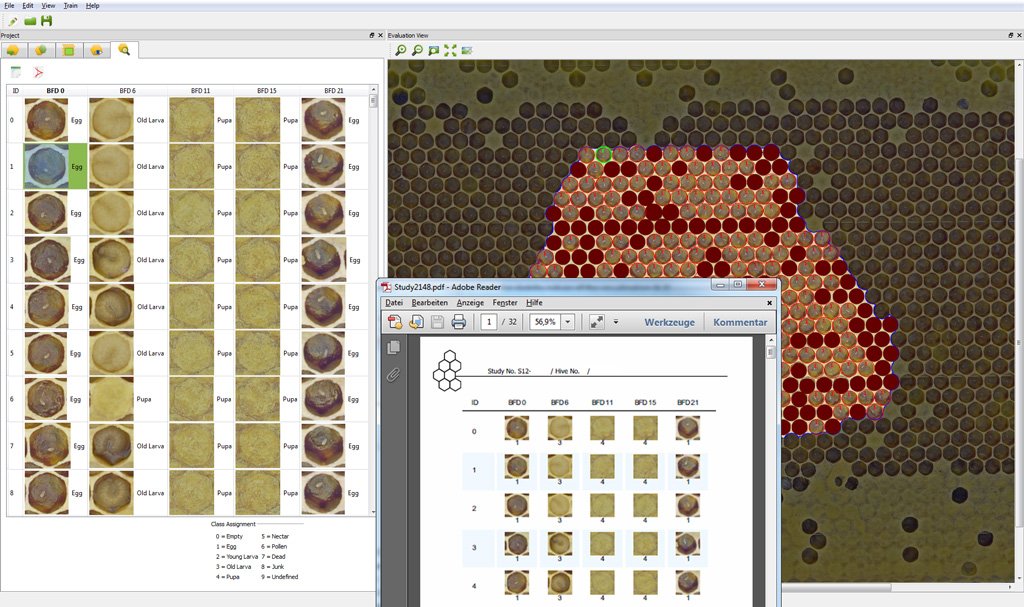Switch to the magnifier evaluation tab
The height and width of the screenshot is (607, 1024).
[124, 49]
